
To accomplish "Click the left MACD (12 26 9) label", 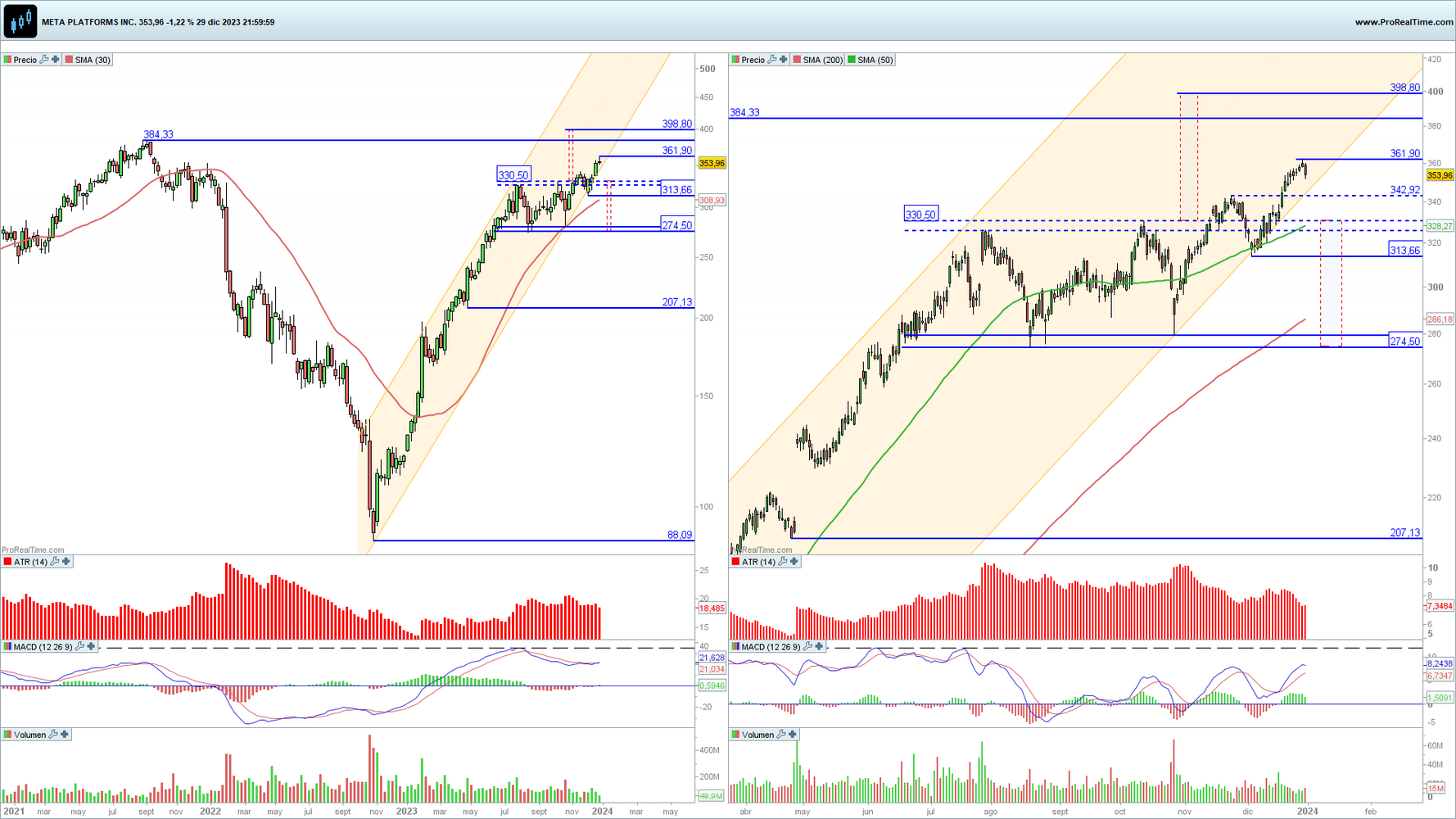I will (x=43, y=647).
